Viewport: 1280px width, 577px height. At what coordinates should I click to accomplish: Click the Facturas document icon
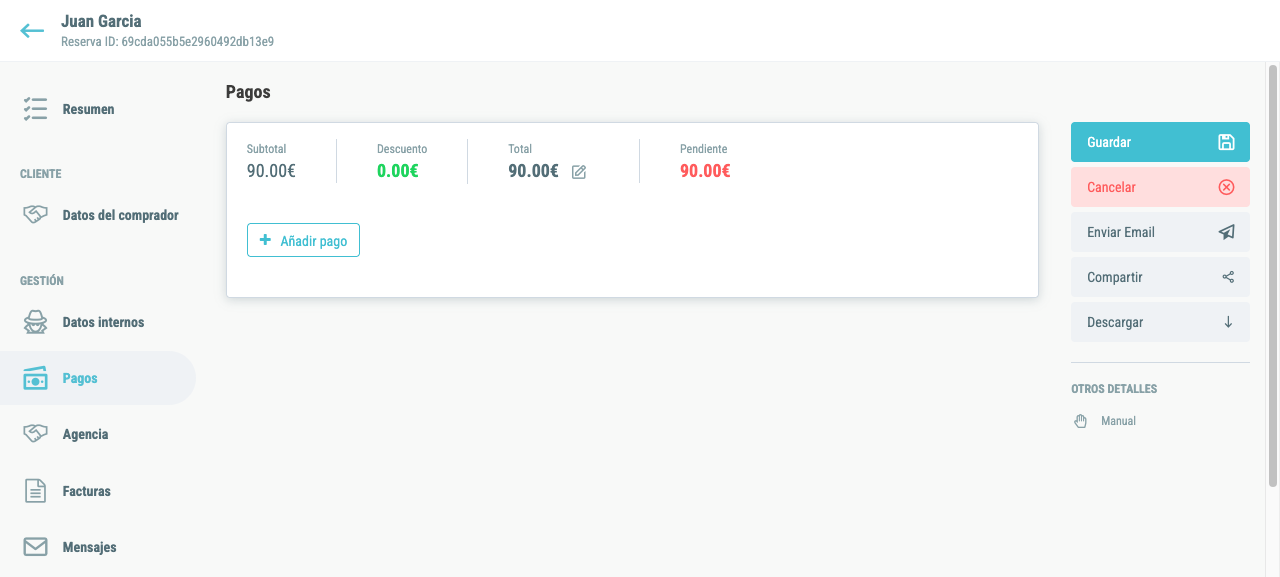36,491
